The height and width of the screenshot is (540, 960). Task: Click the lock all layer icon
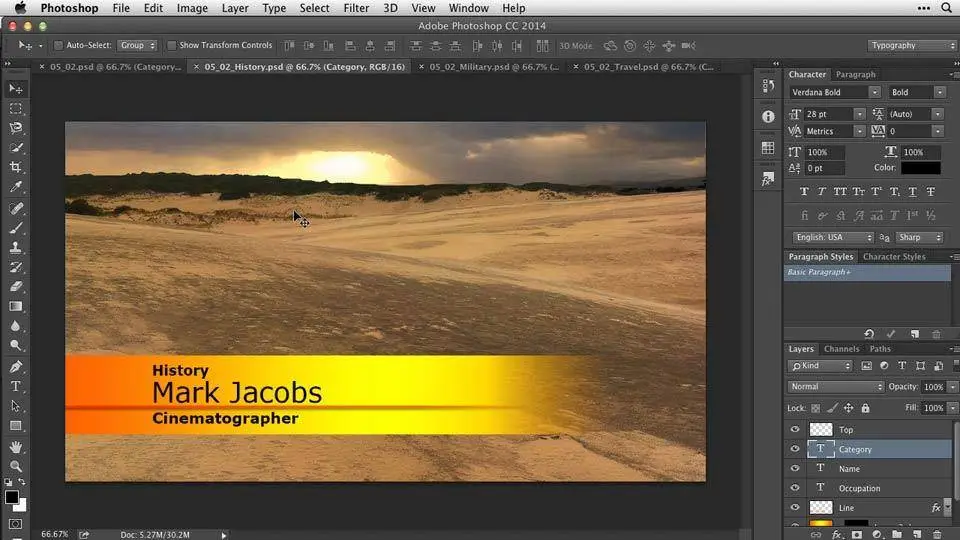pos(866,408)
